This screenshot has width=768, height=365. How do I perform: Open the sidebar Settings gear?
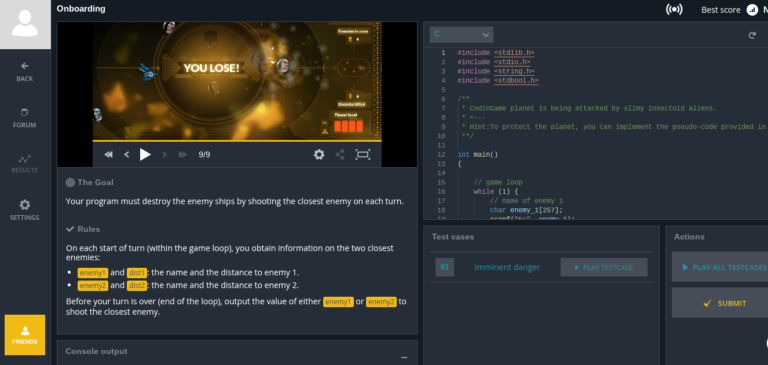point(24,210)
